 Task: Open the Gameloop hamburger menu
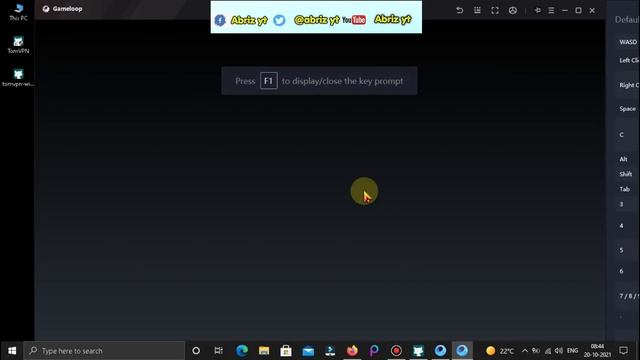coord(551,10)
